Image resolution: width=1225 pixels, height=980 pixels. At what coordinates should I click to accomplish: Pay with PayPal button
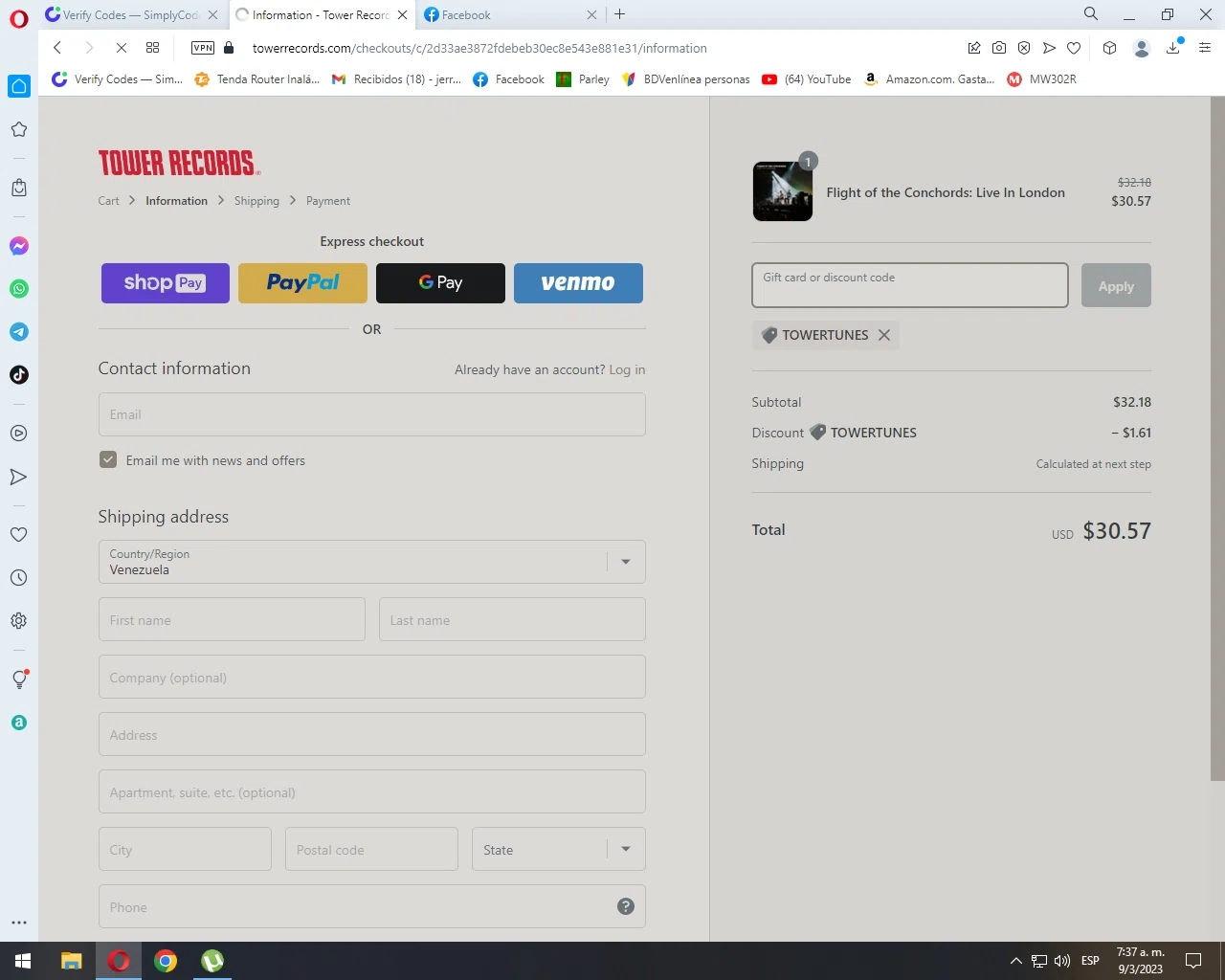coord(302,283)
